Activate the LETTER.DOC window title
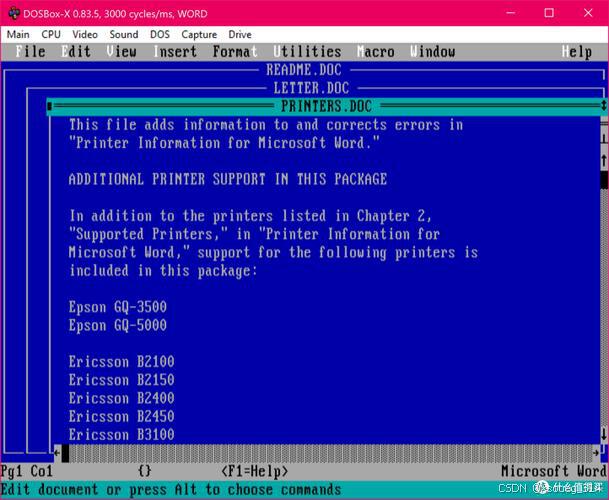This screenshot has width=609, height=500. (311, 88)
